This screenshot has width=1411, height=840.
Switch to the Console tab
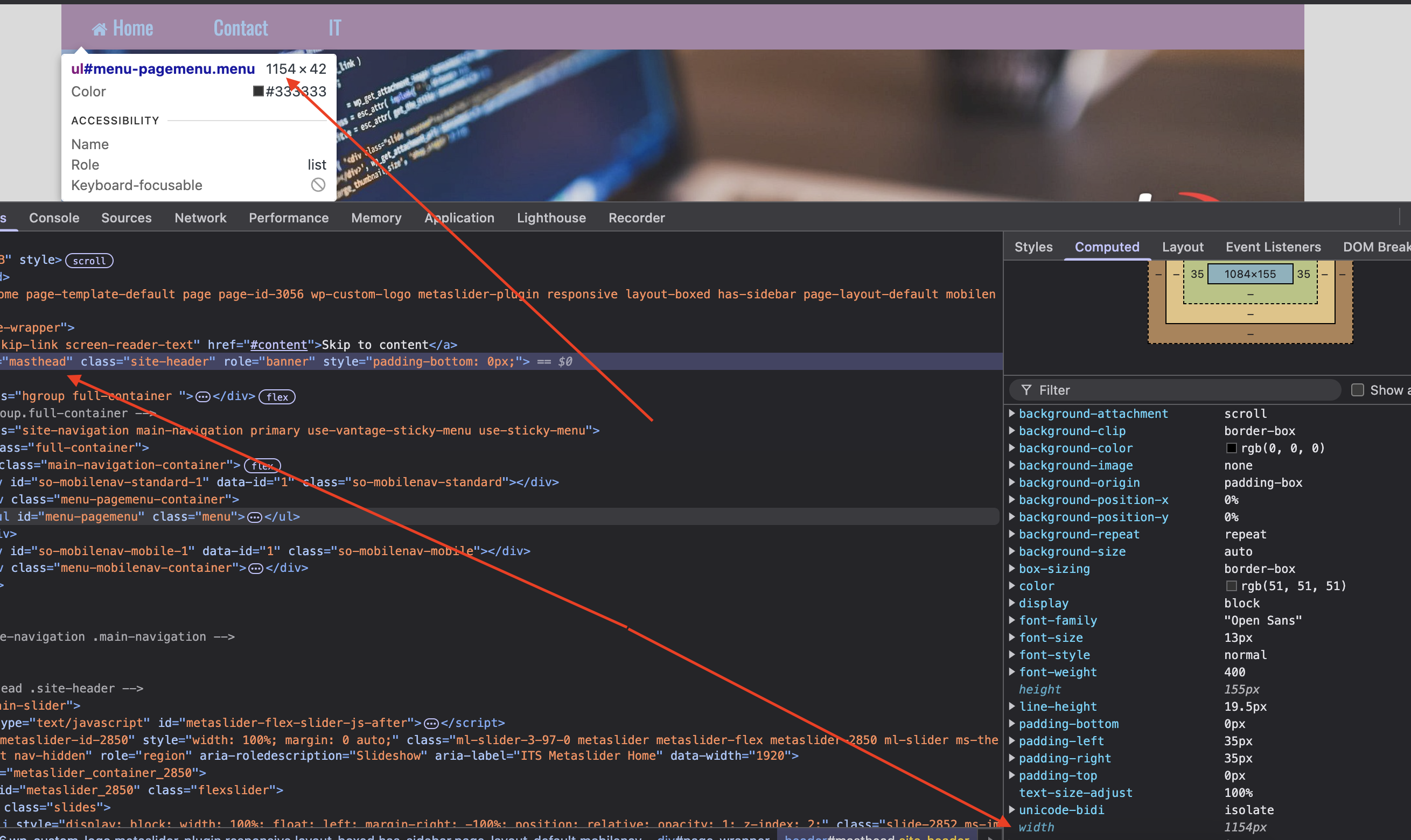coord(54,218)
